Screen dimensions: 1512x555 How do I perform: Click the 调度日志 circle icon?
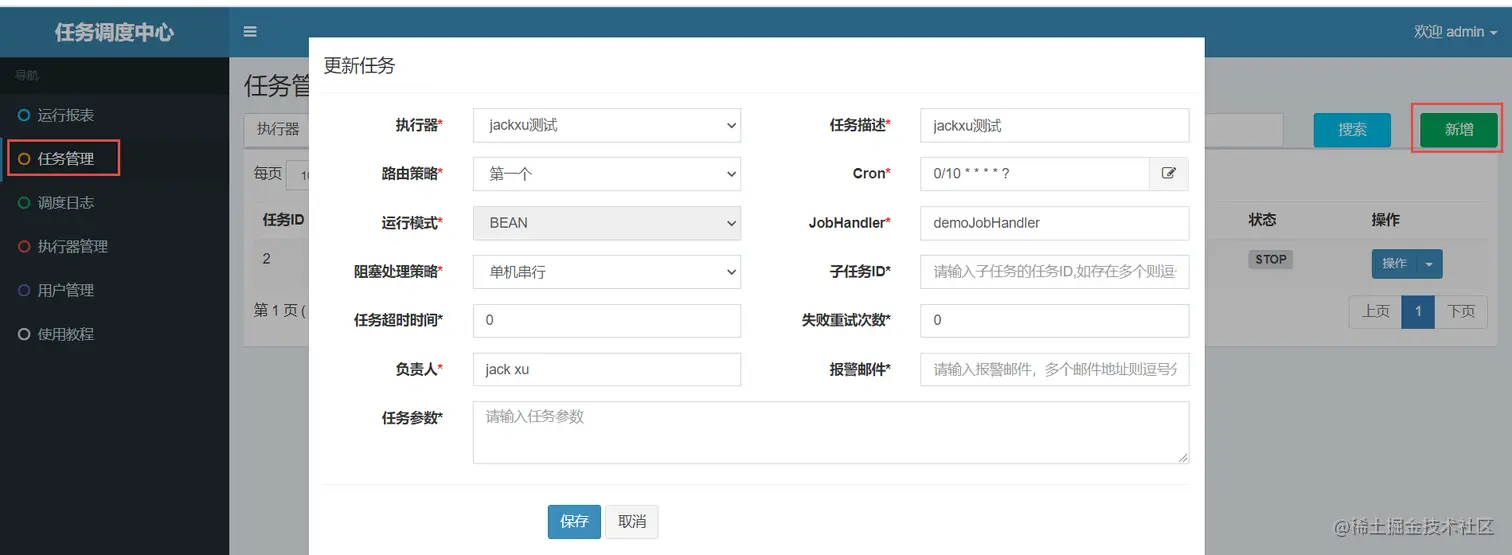24,203
